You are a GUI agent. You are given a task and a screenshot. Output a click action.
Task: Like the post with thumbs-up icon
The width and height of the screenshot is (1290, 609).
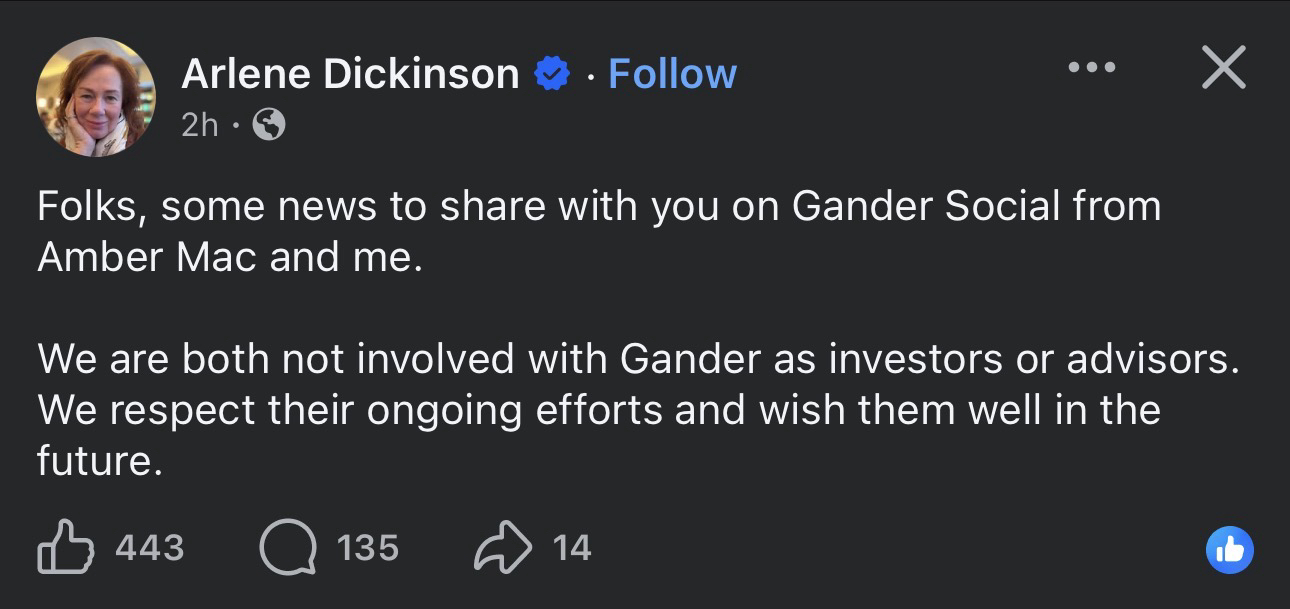tap(65, 547)
